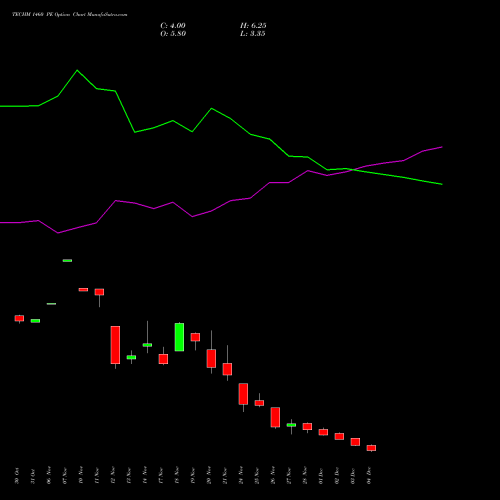Click the 21 Nov date label

pyautogui.click(x=225, y=476)
